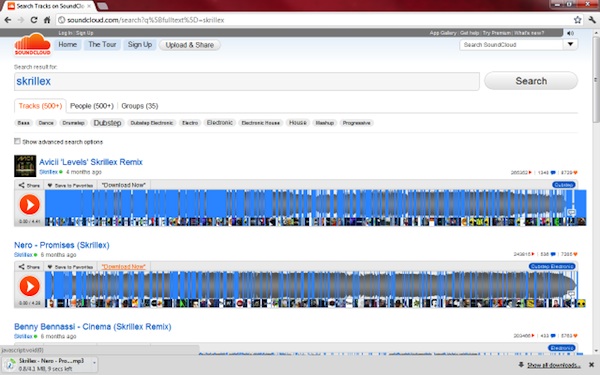Switch to the Groups (35) tab

click(140, 106)
